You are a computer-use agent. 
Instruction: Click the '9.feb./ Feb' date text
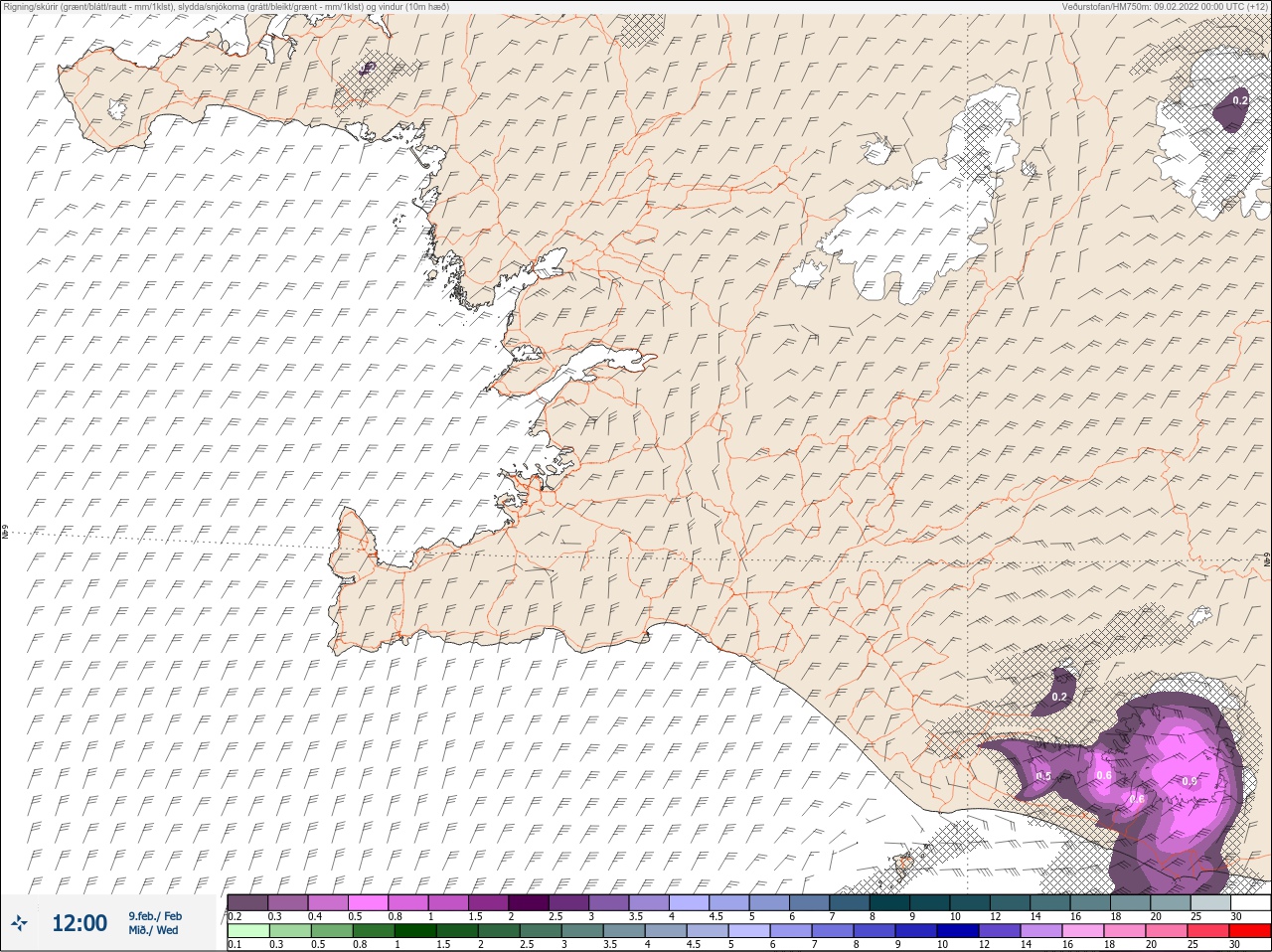[x=155, y=916]
